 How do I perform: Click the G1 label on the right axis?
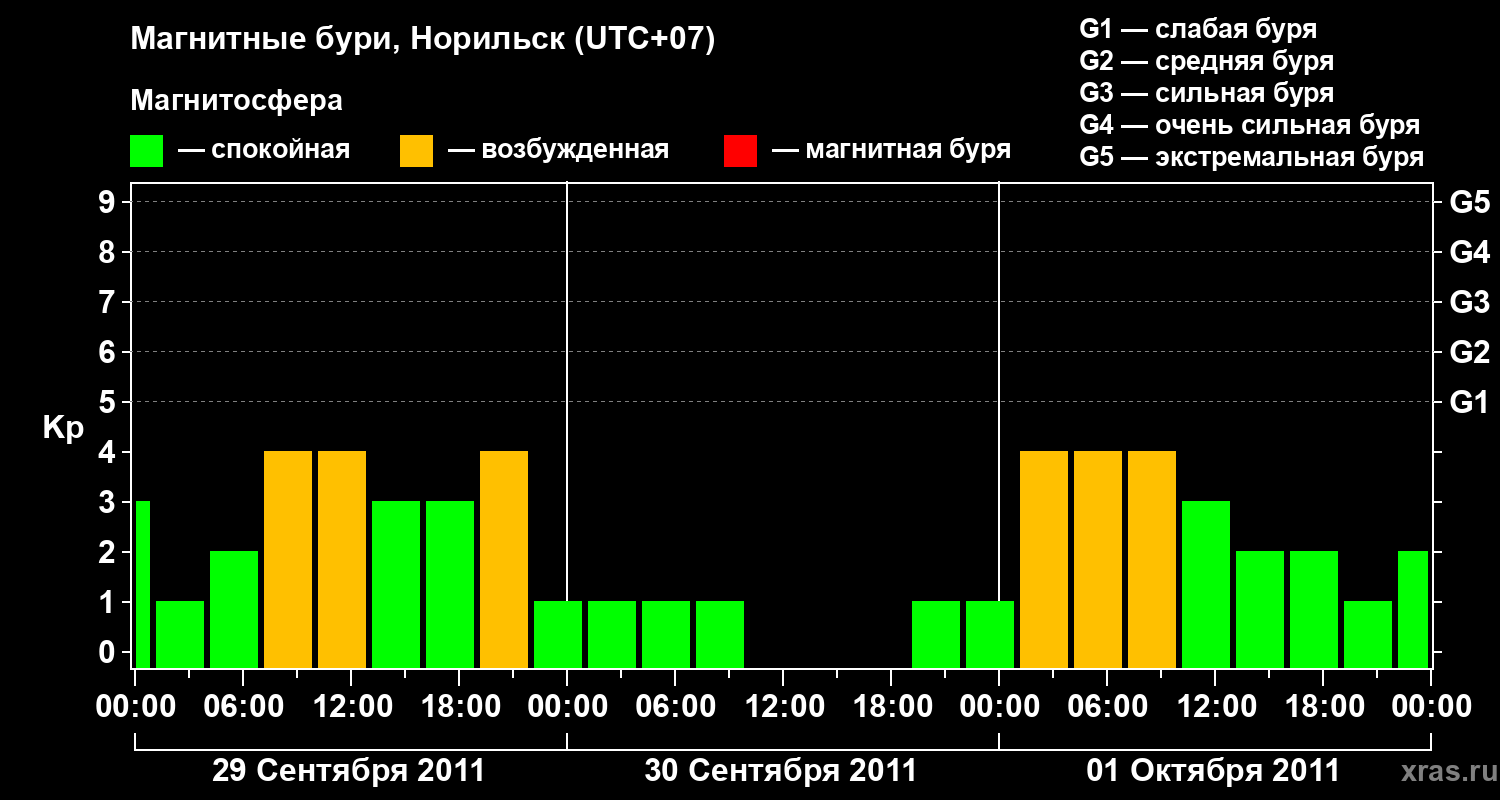pyautogui.click(x=1469, y=402)
